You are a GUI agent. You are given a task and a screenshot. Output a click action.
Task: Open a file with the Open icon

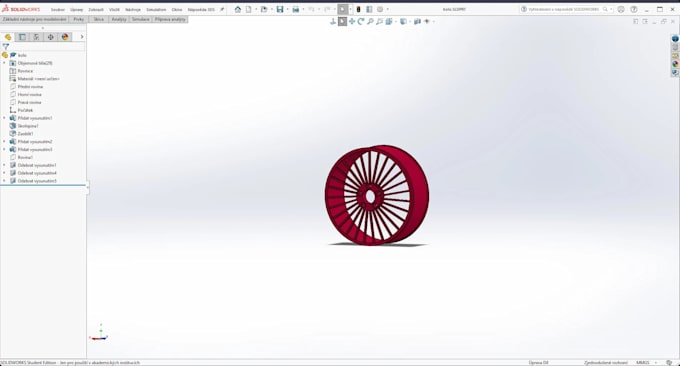point(264,9)
